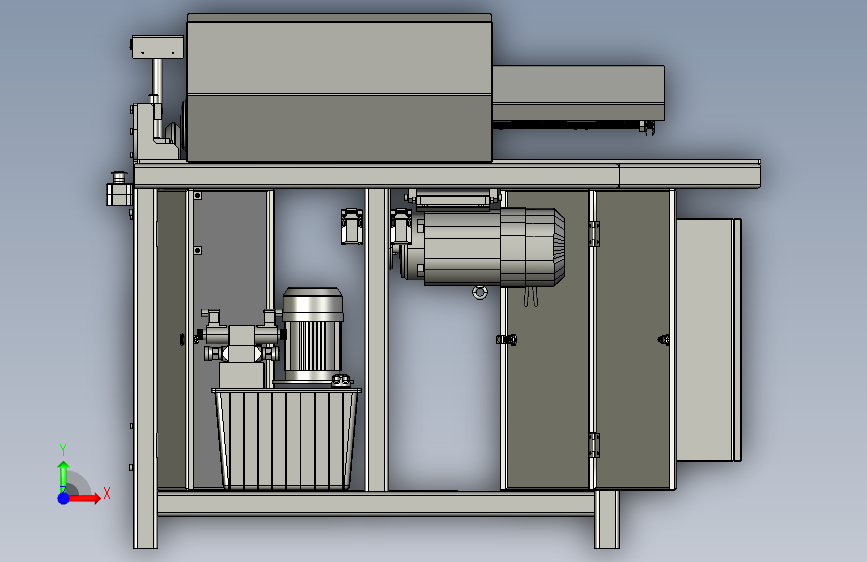Select the hydraulic valve block above the tank
Screen dimensions: 867x562
[x=241, y=343]
